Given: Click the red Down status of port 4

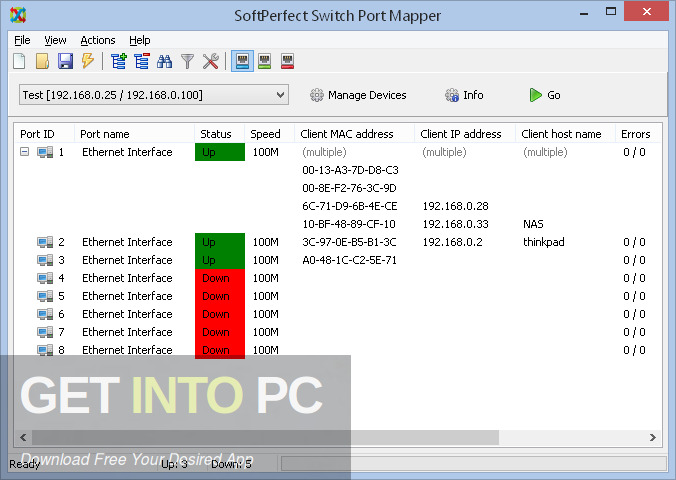Looking at the screenshot, I should (x=220, y=278).
